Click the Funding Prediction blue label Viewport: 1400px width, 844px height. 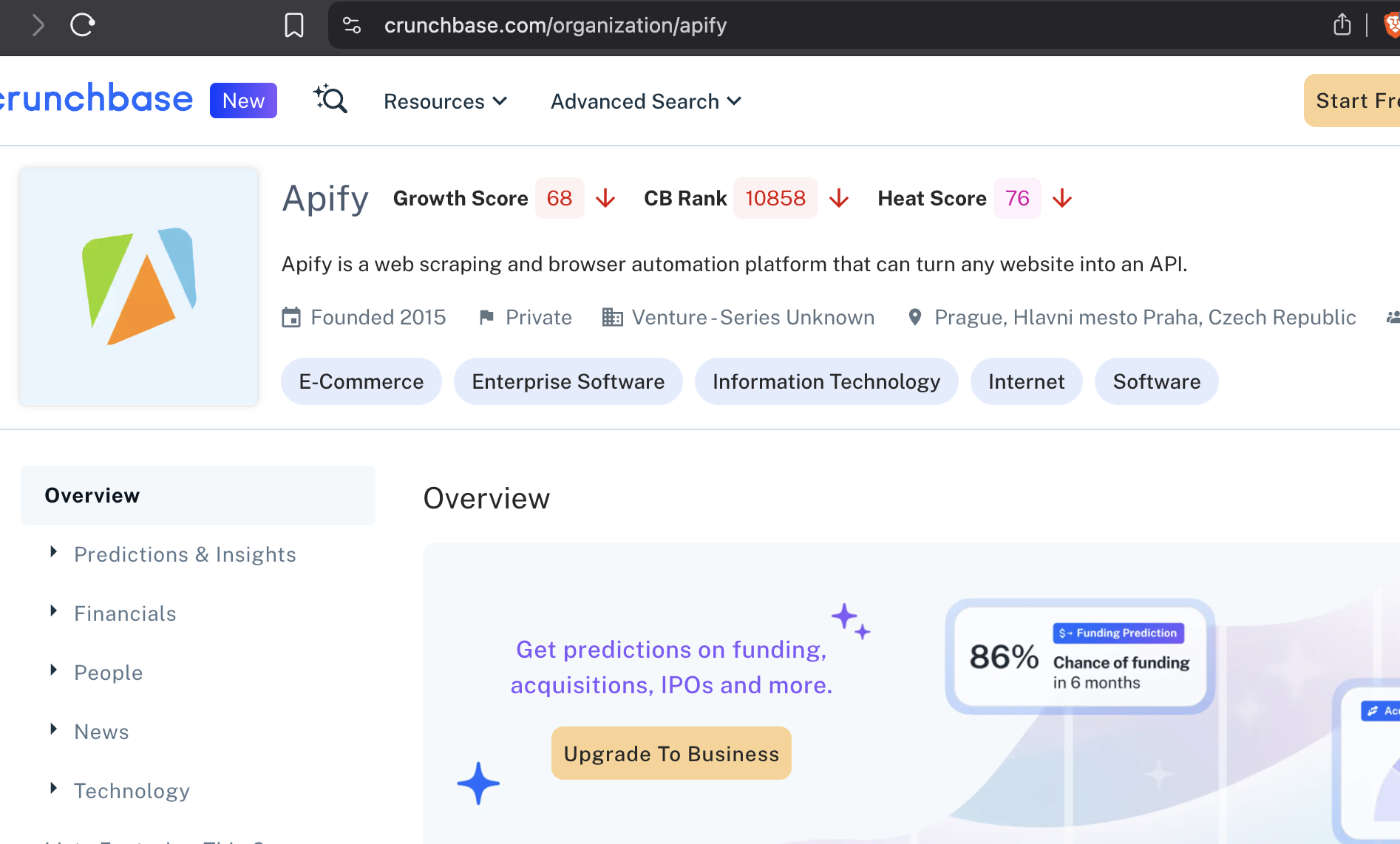click(x=1118, y=633)
